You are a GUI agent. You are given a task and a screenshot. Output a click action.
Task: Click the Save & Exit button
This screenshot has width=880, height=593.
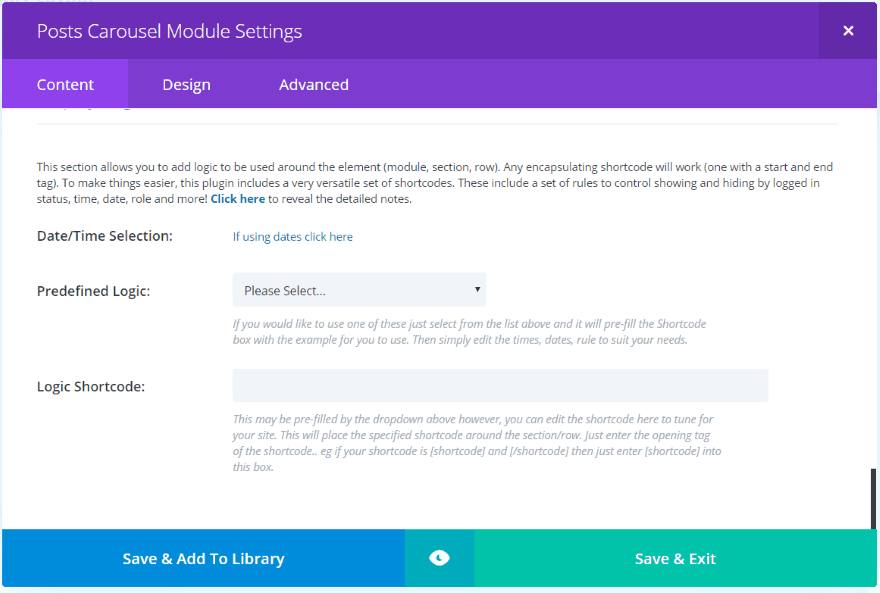pyautogui.click(x=675, y=558)
